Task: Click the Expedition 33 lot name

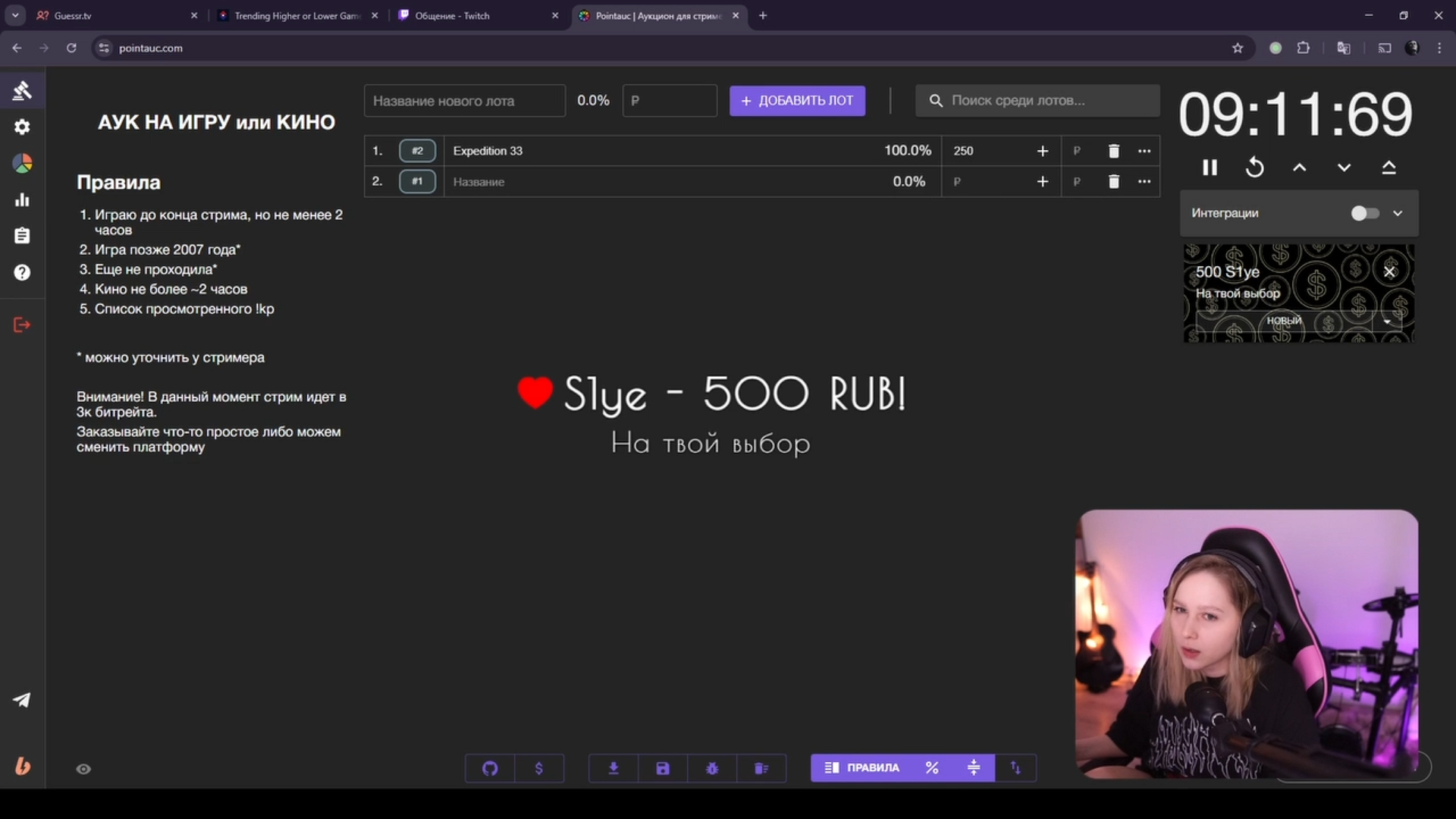Action: [x=488, y=151]
